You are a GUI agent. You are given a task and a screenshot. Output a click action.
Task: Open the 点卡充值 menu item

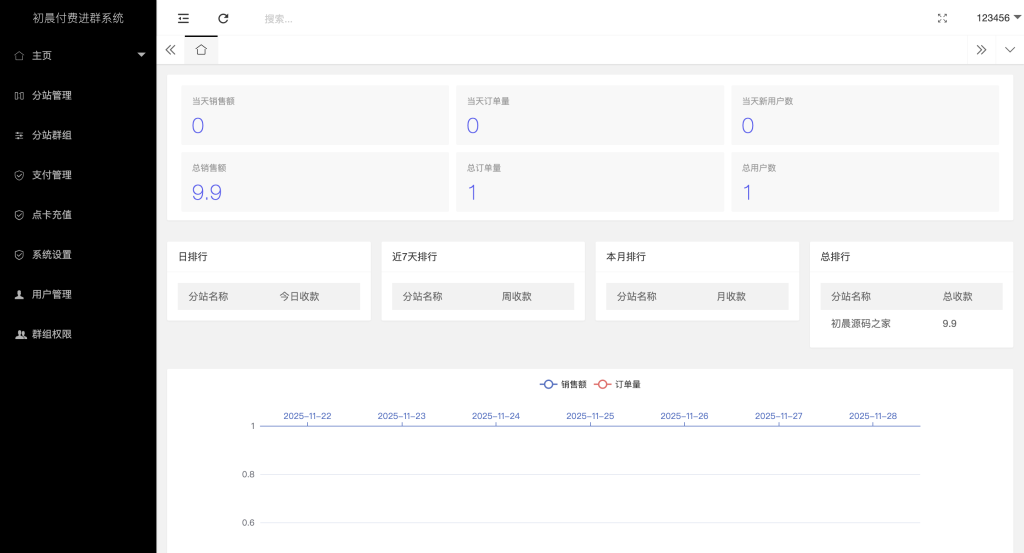[x=78, y=215]
